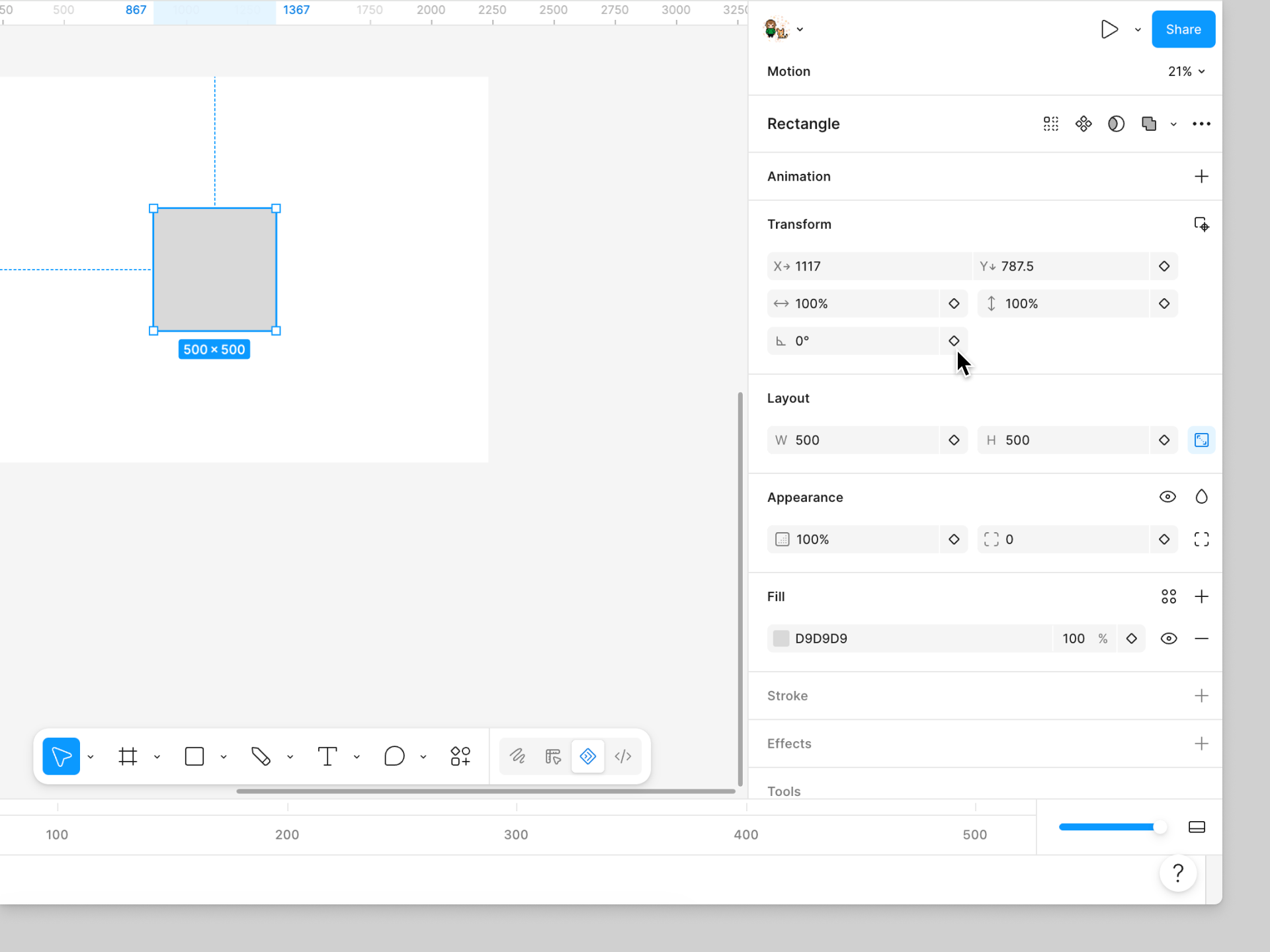The image size is (1270, 952).
Task: Open D9D9D9 fill color swatch
Action: pos(781,639)
